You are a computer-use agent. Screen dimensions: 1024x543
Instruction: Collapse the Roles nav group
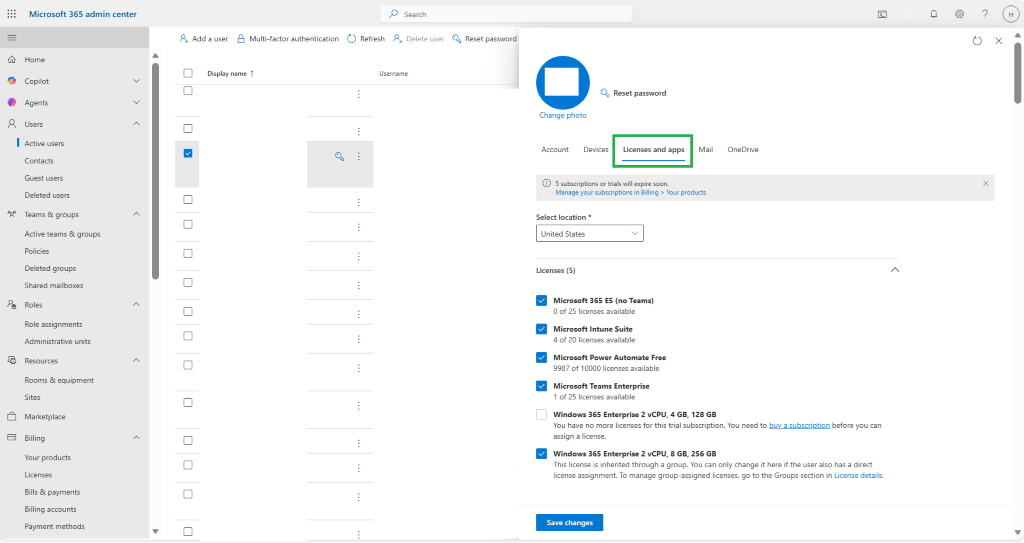[136, 304]
